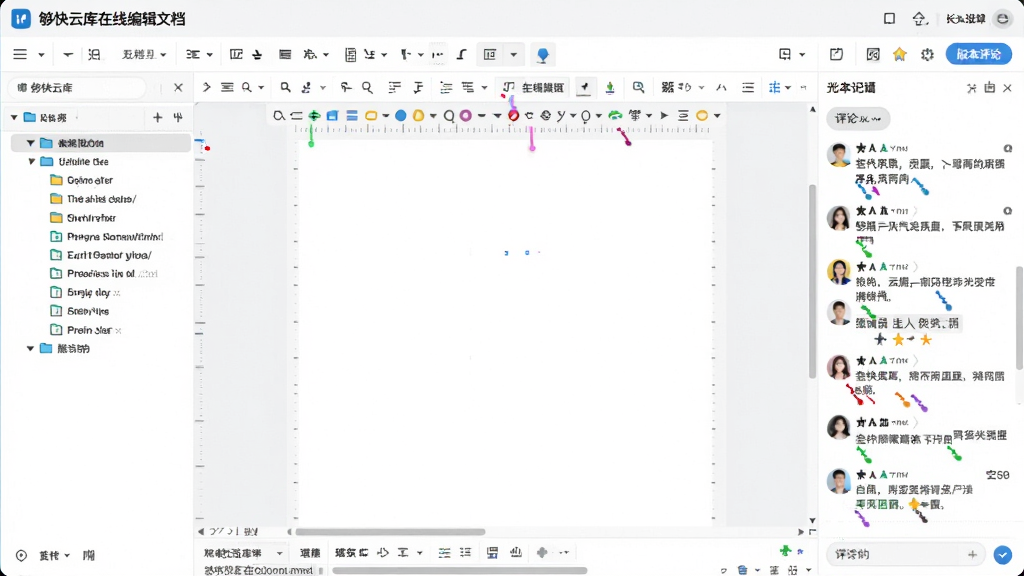
Task: Toggle the highlighted layout button in the top toolbar
Action: pos(490,55)
